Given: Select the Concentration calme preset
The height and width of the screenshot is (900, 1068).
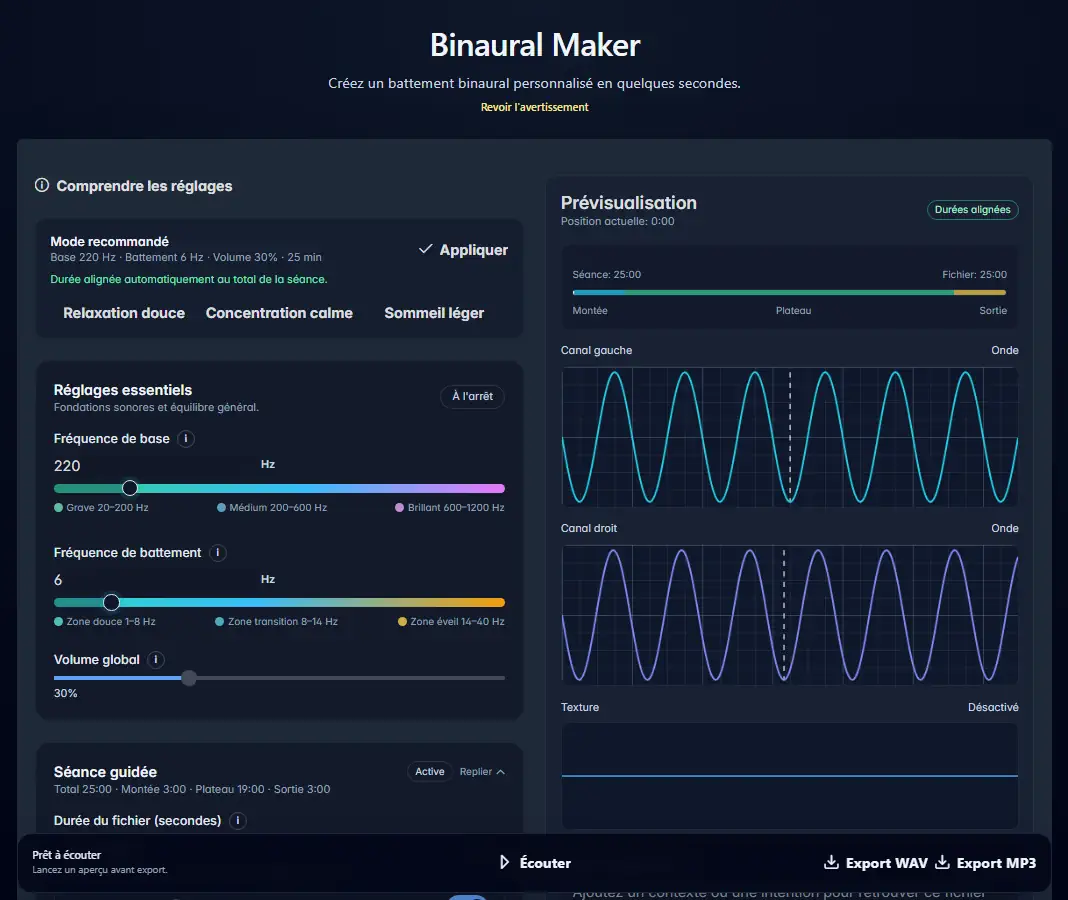Looking at the screenshot, I should click(279, 313).
